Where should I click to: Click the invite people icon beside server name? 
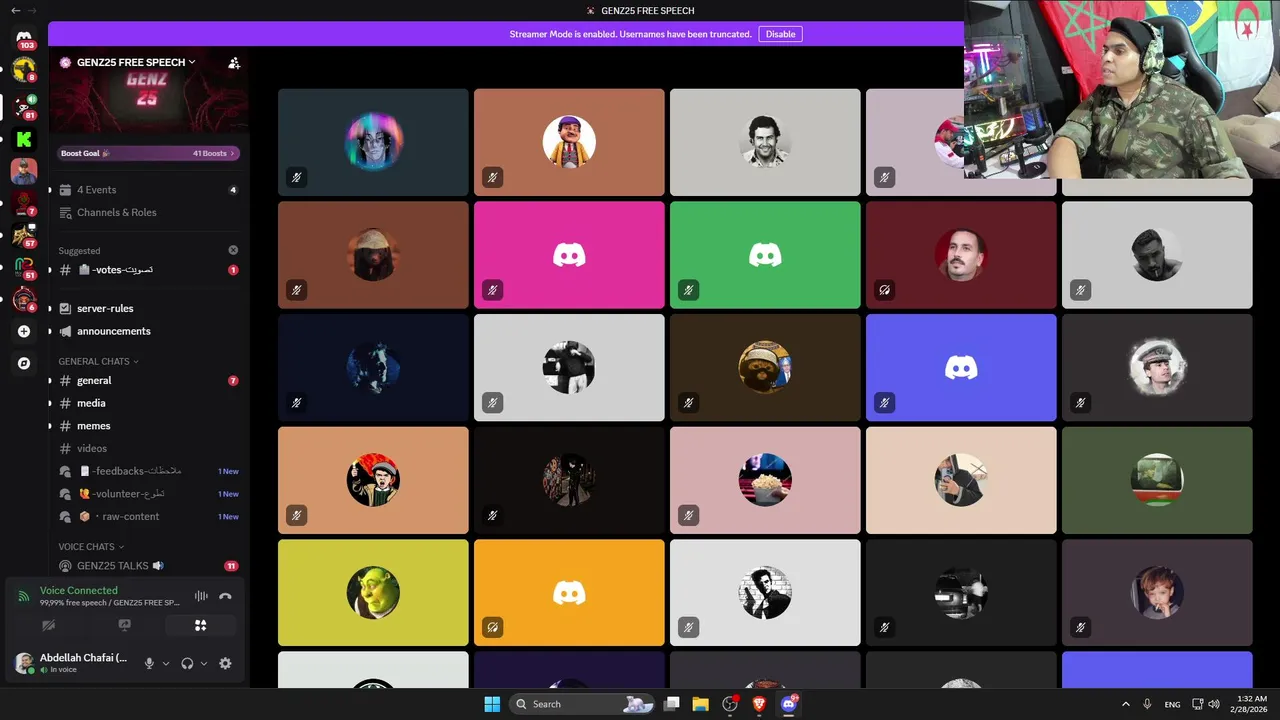tap(234, 62)
